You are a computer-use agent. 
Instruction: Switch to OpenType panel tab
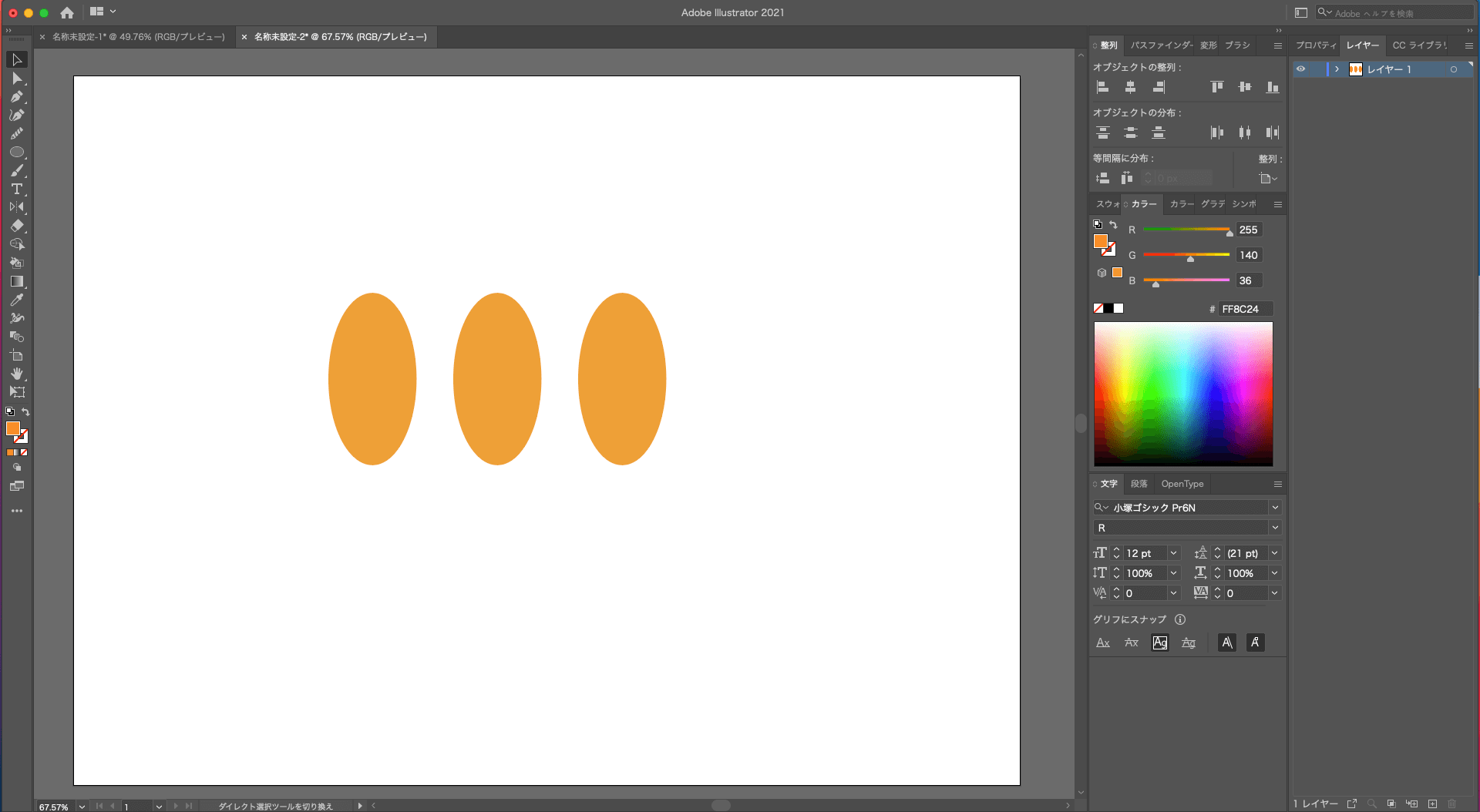click(1182, 484)
